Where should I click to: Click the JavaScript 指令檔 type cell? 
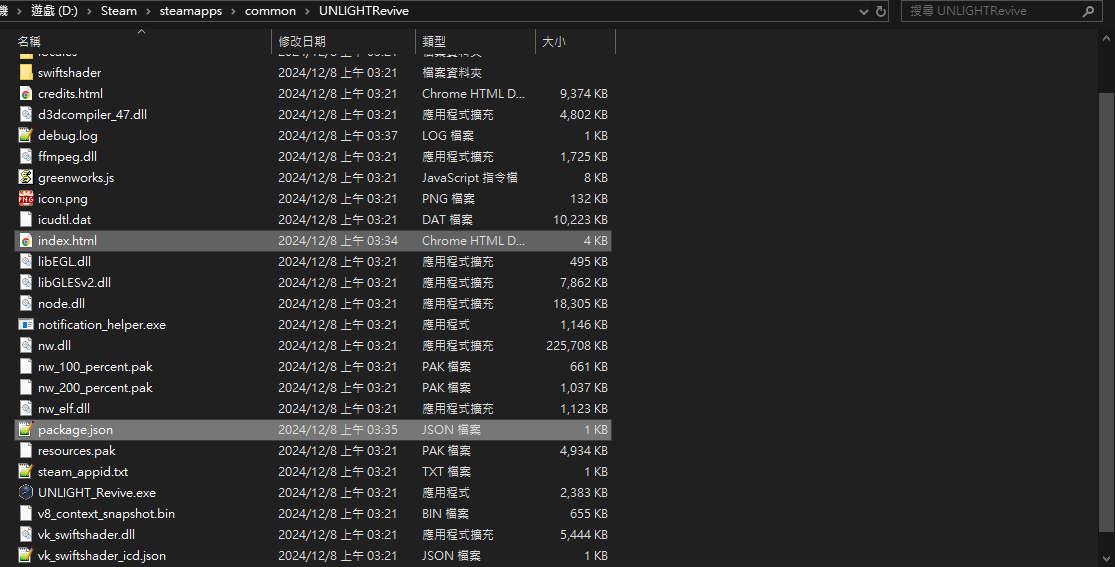click(x=469, y=178)
